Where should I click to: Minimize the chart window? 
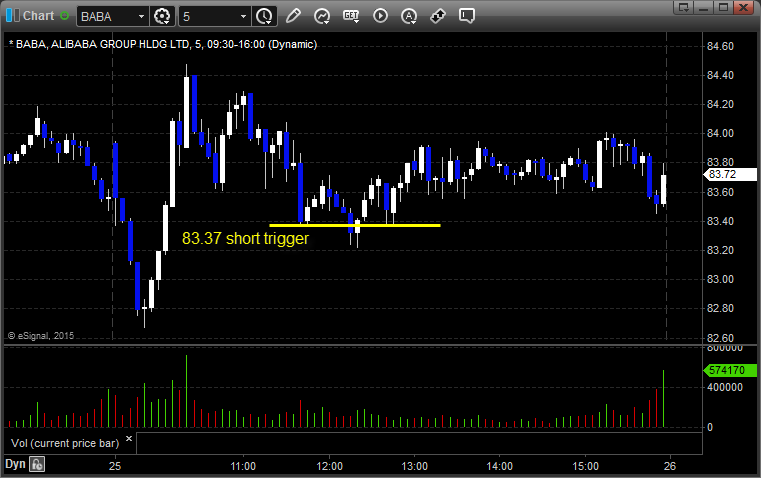click(704, 7)
